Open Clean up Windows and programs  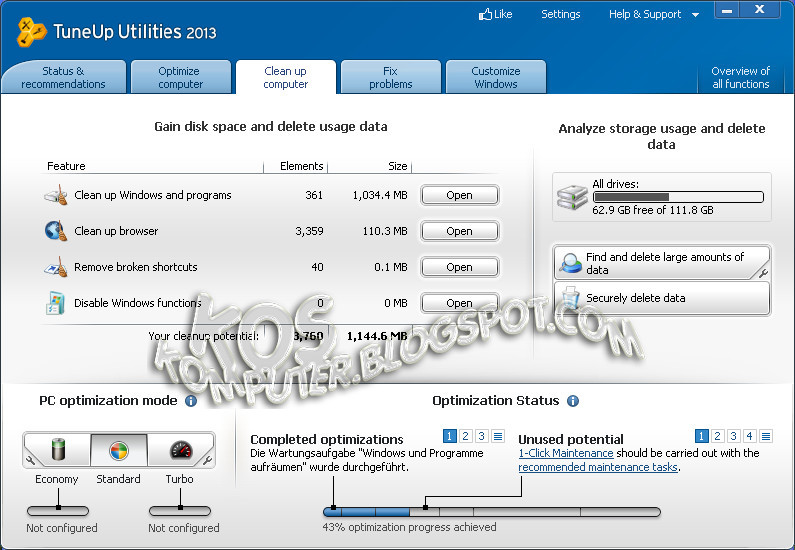(459, 195)
